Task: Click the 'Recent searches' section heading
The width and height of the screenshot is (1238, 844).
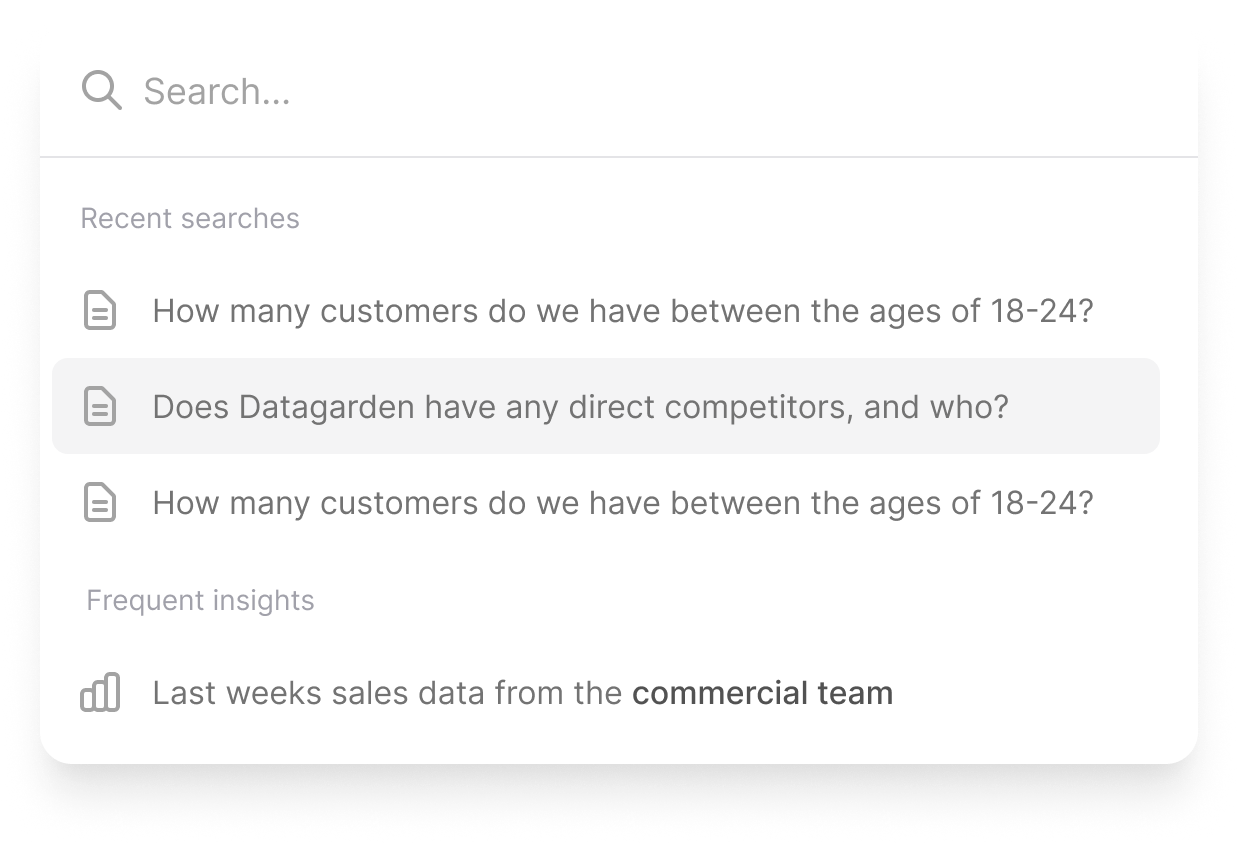Action: point(190,218)
